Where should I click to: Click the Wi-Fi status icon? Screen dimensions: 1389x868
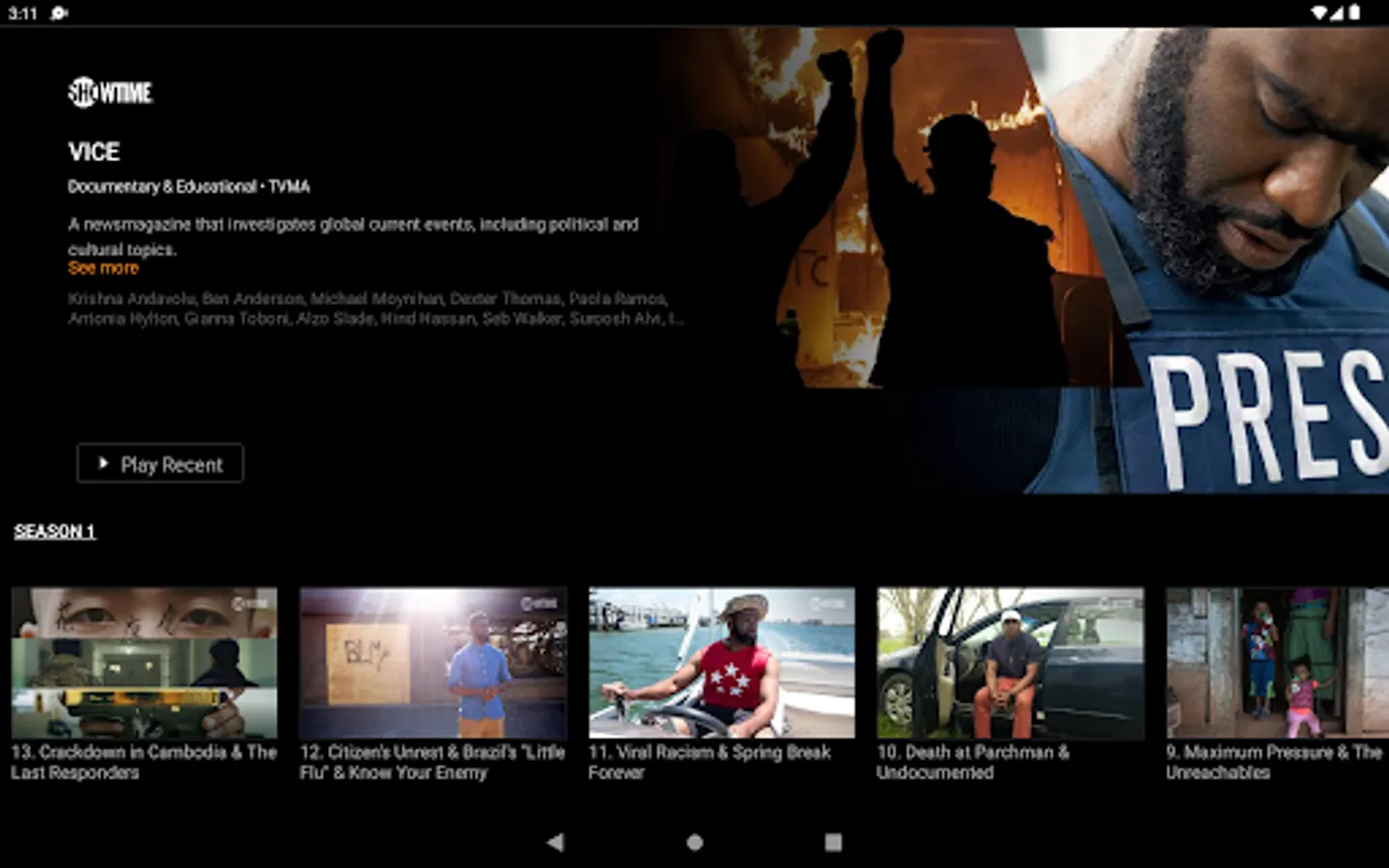(1320, 13)
